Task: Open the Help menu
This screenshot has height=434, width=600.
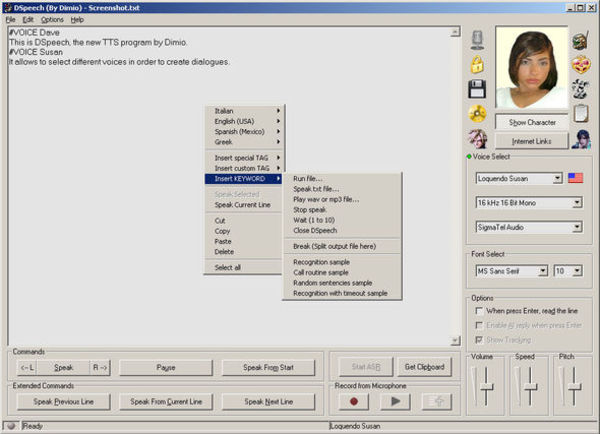Action: 77,20
